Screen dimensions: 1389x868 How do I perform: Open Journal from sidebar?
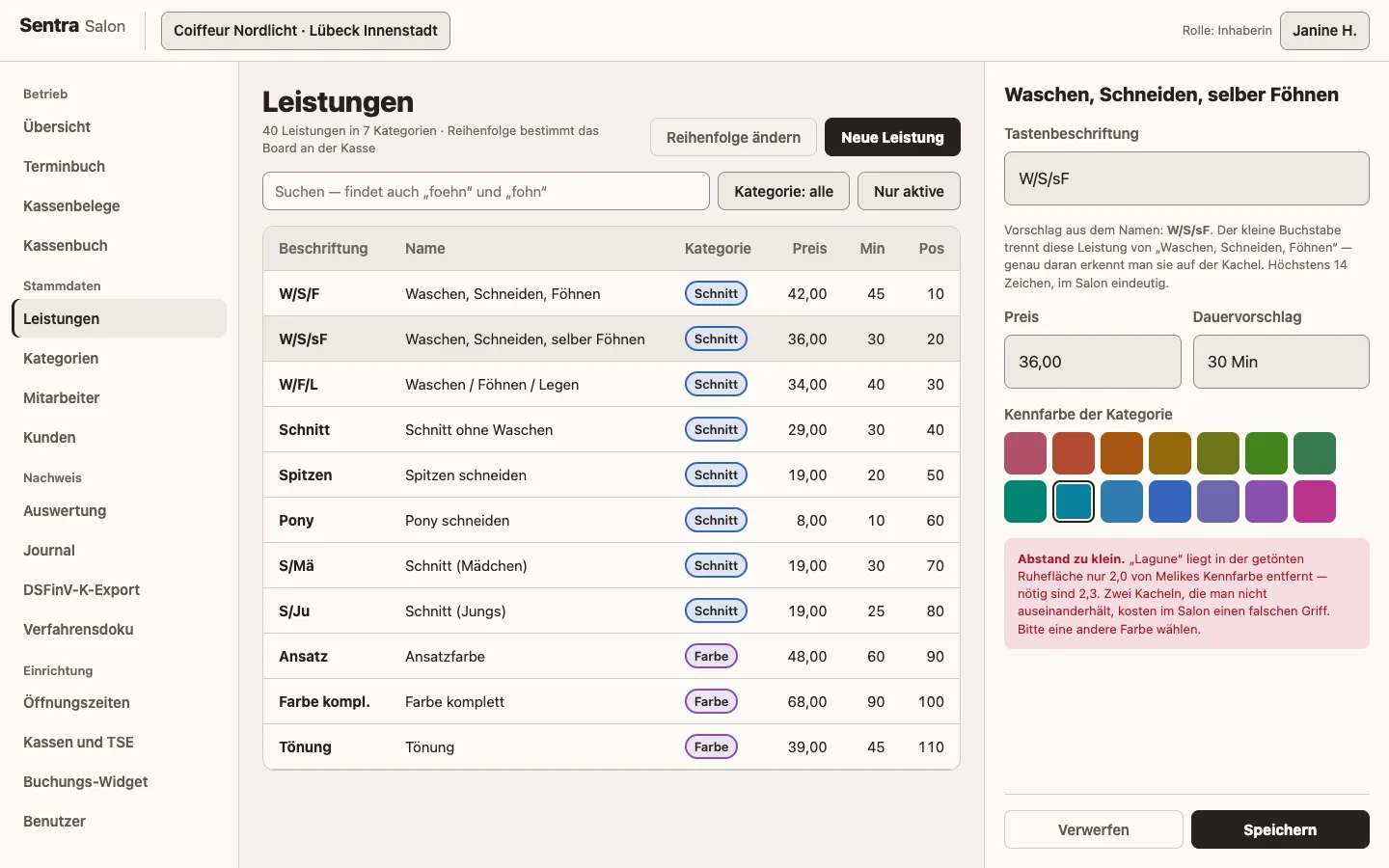click(x=119, y=551)
